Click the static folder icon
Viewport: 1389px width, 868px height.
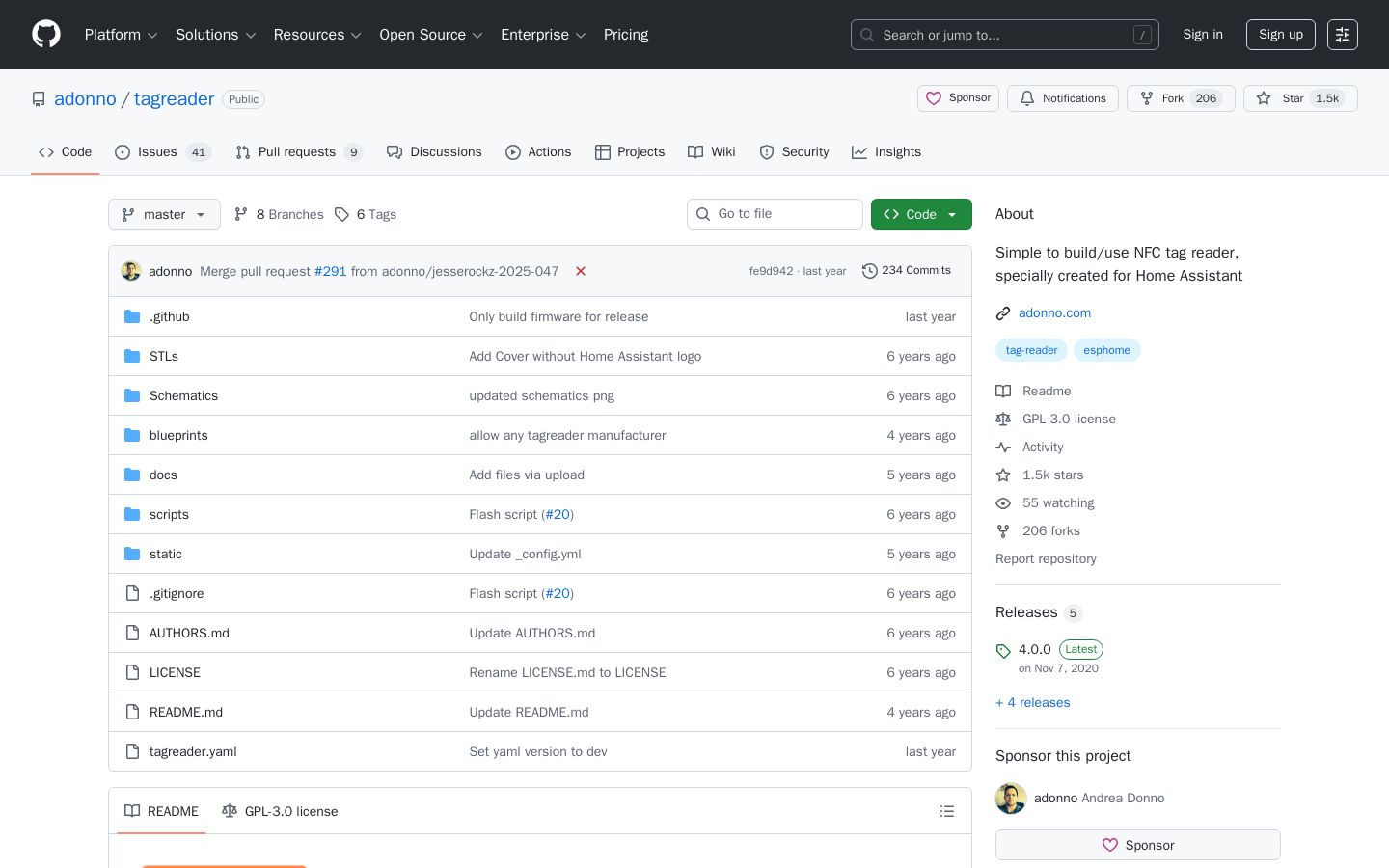click(132, 554)
